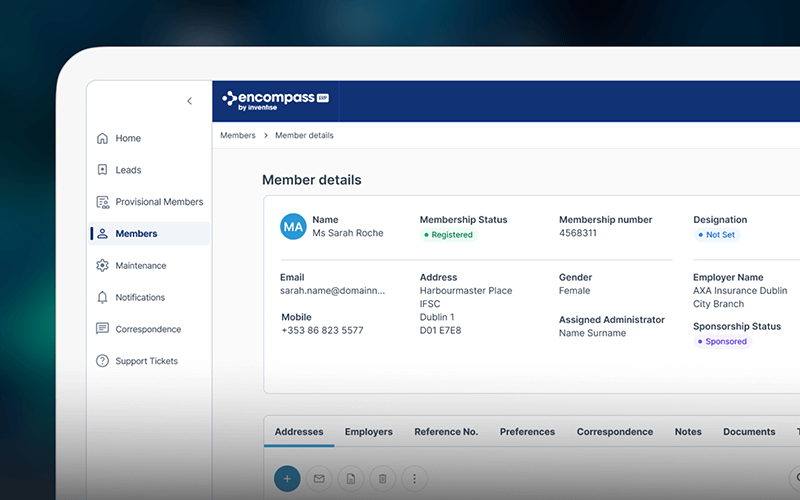The image size is (800, 500).
Task: Click the Home icon in the sidebar
Action: (102, 138)
